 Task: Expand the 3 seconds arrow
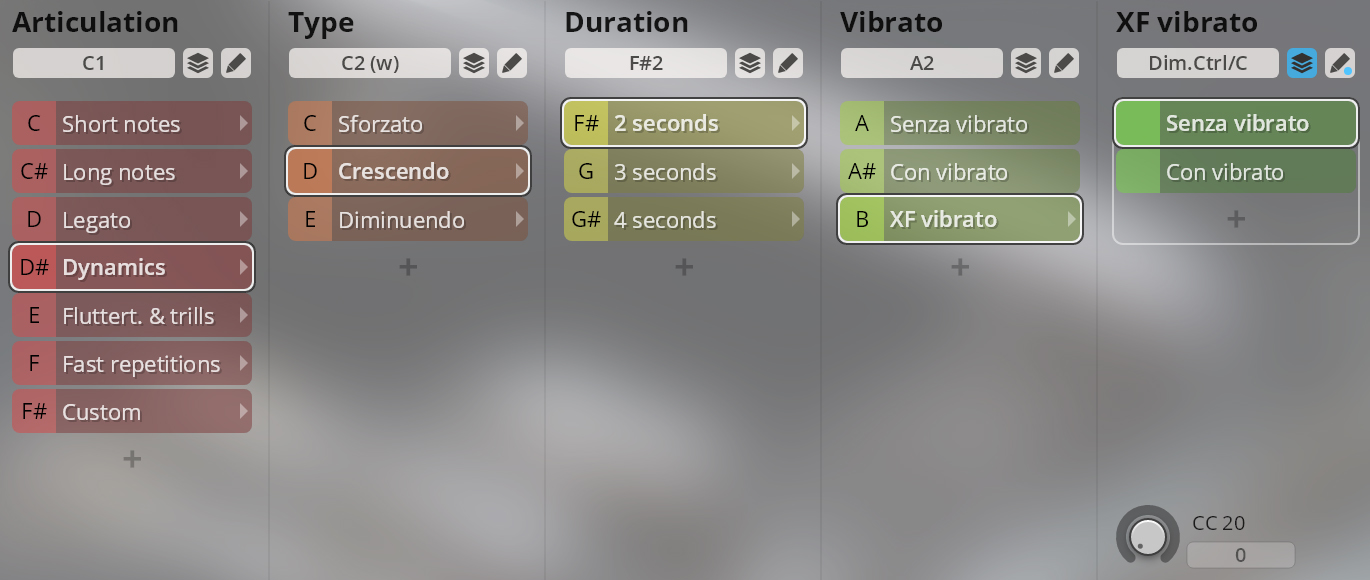click(x=795, y=172)
